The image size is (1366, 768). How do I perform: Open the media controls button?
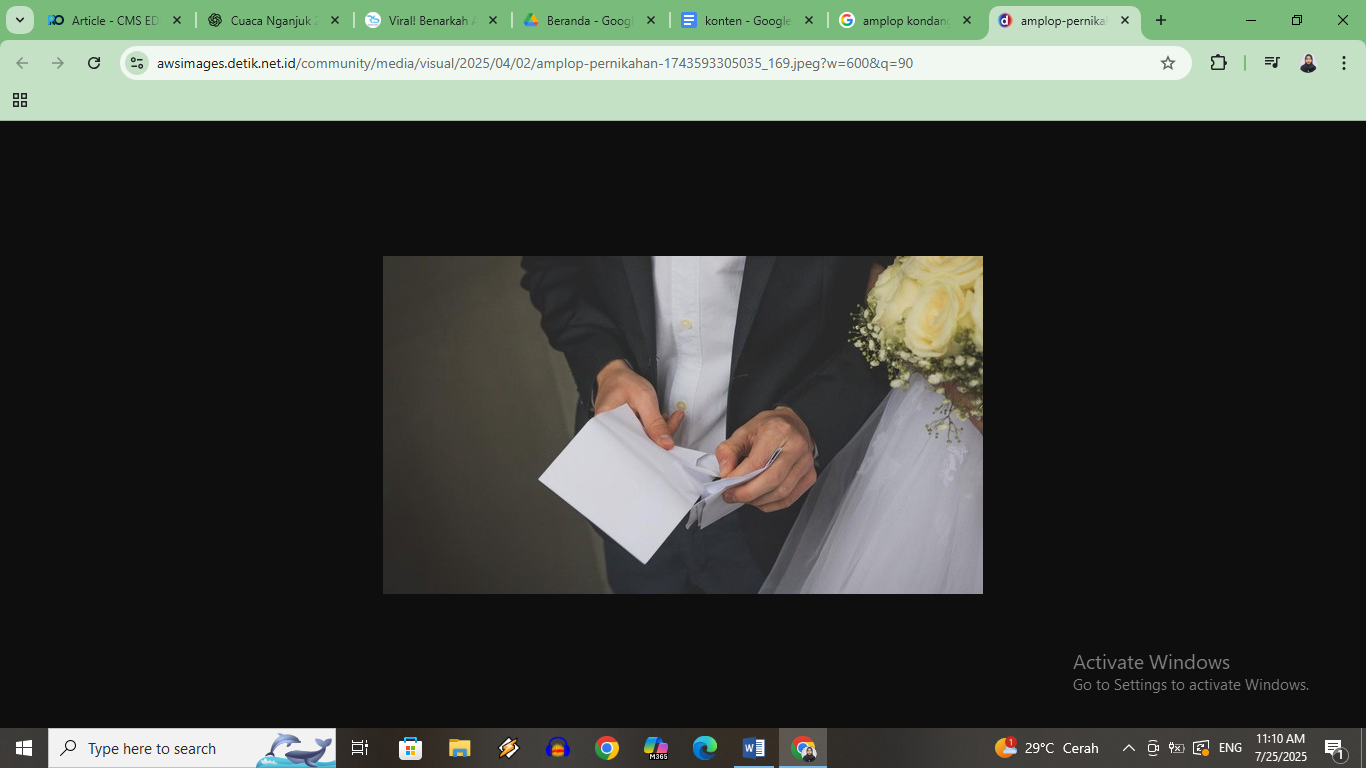(1272, 63)
